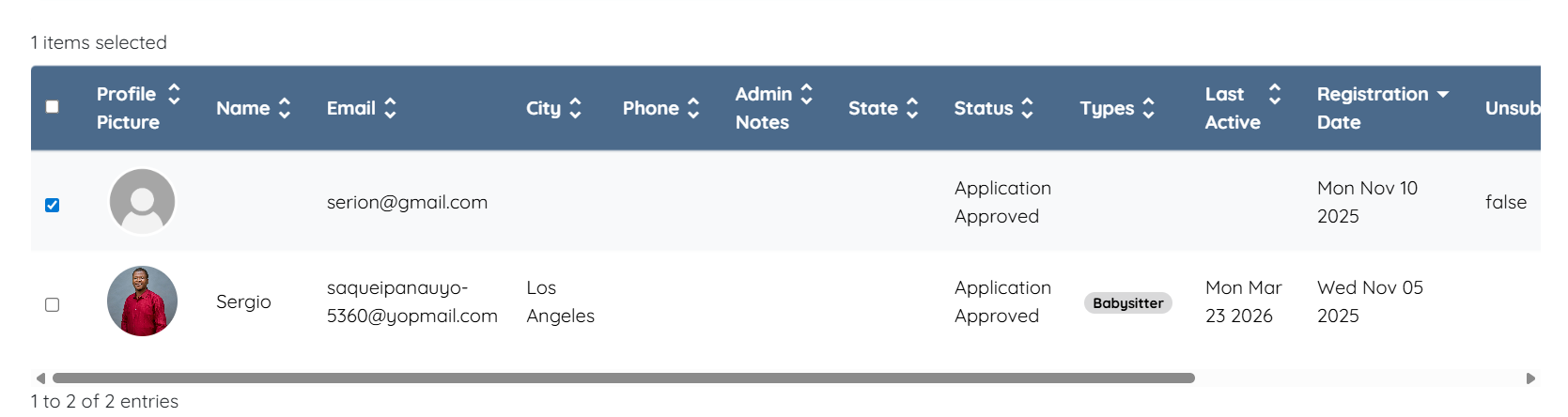Sort by the Status column icon
The width and height of the screenshot is (1568, 417).
(x=1027, y=109)
